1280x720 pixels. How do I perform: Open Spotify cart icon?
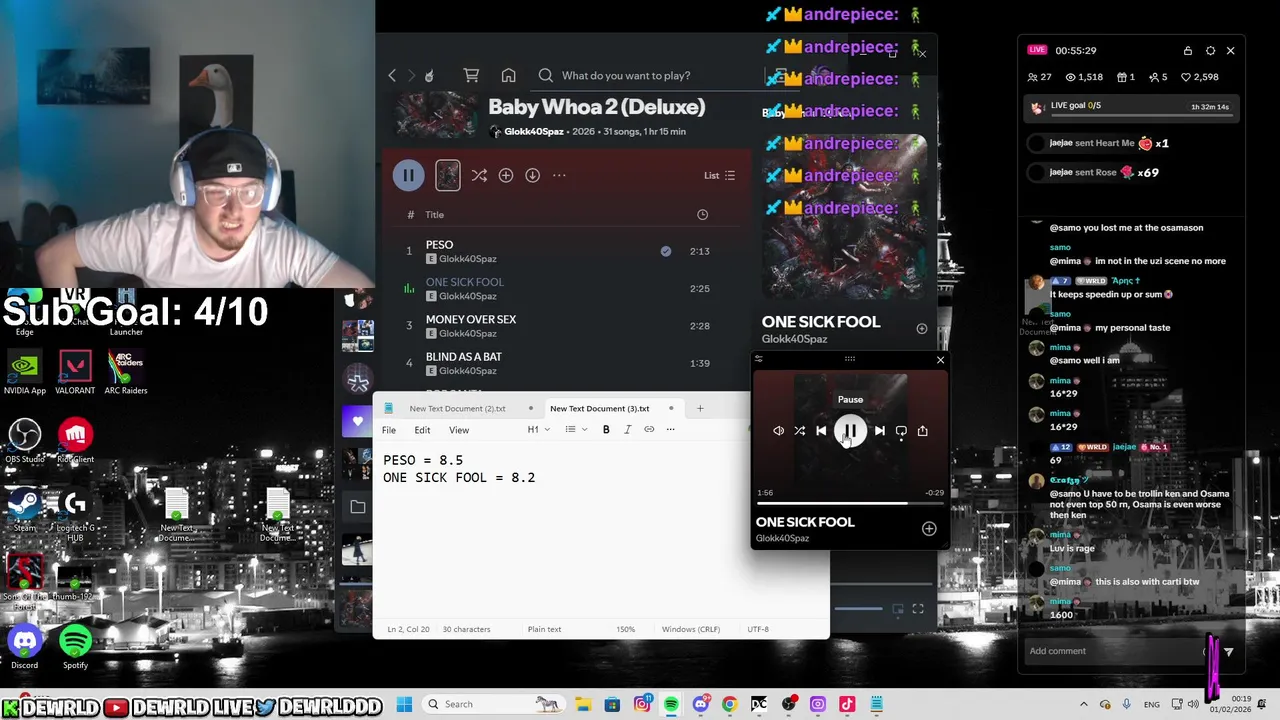pyautogui.click(x=471, y=75)
